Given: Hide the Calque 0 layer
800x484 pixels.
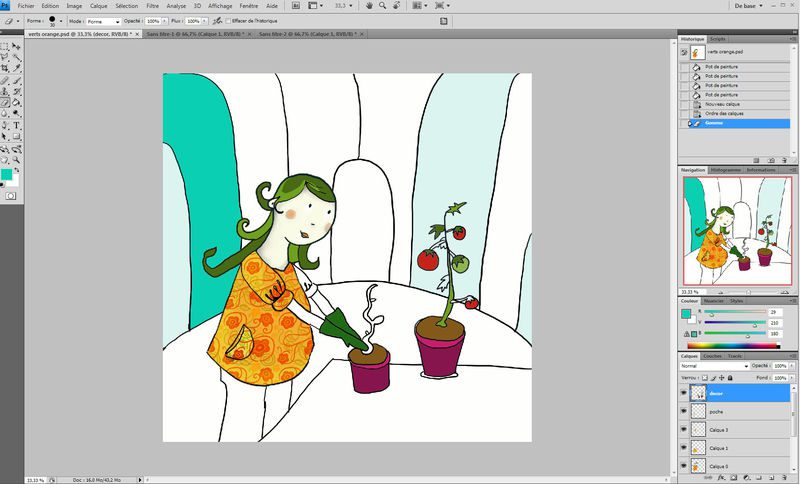Looking at the screenshot, I should (684, 466).
